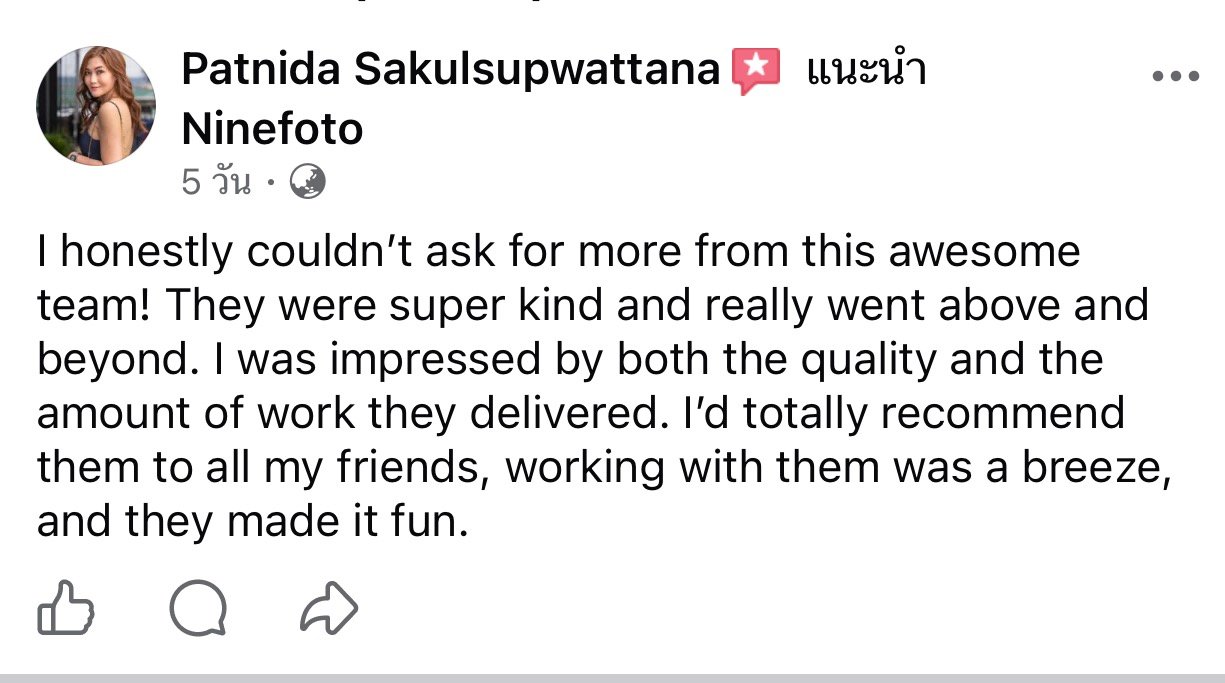The height and width of the screenshot is (683, 1225).
Task: Tap the thumbs-up Like icon
Action: coord(65,608)
